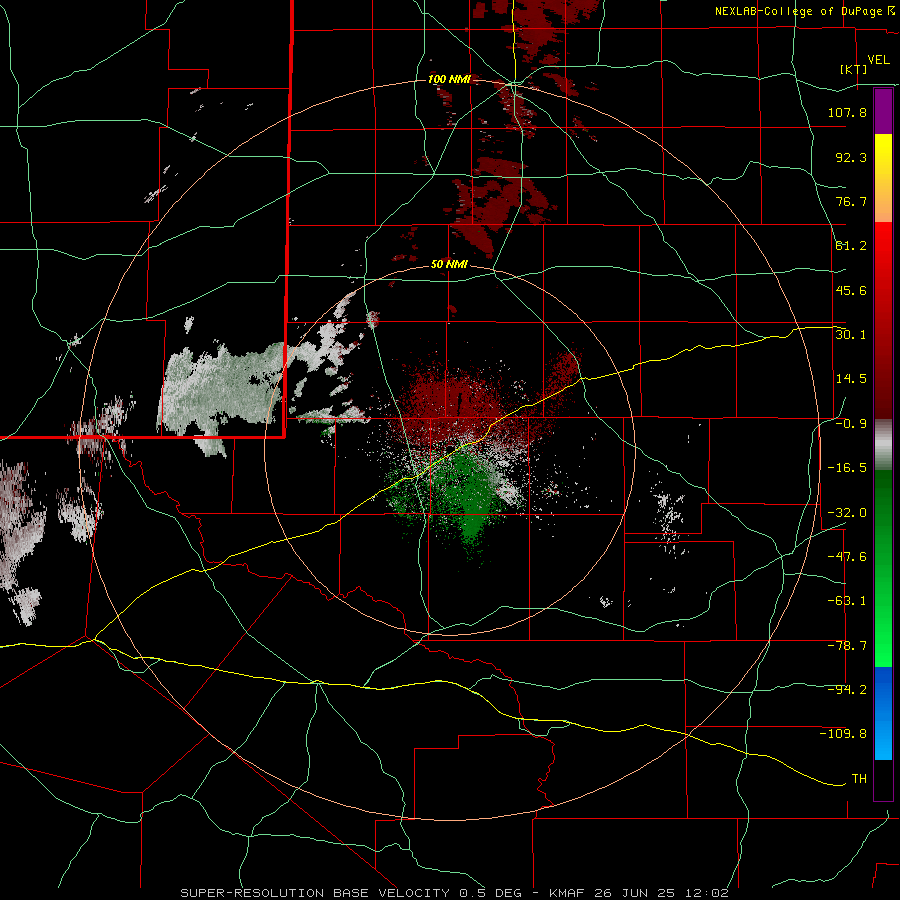The width and height of the screenshot is (900, 900).
Task: Click the -47.6 velocity scale value
Action: tap(847, 557)
